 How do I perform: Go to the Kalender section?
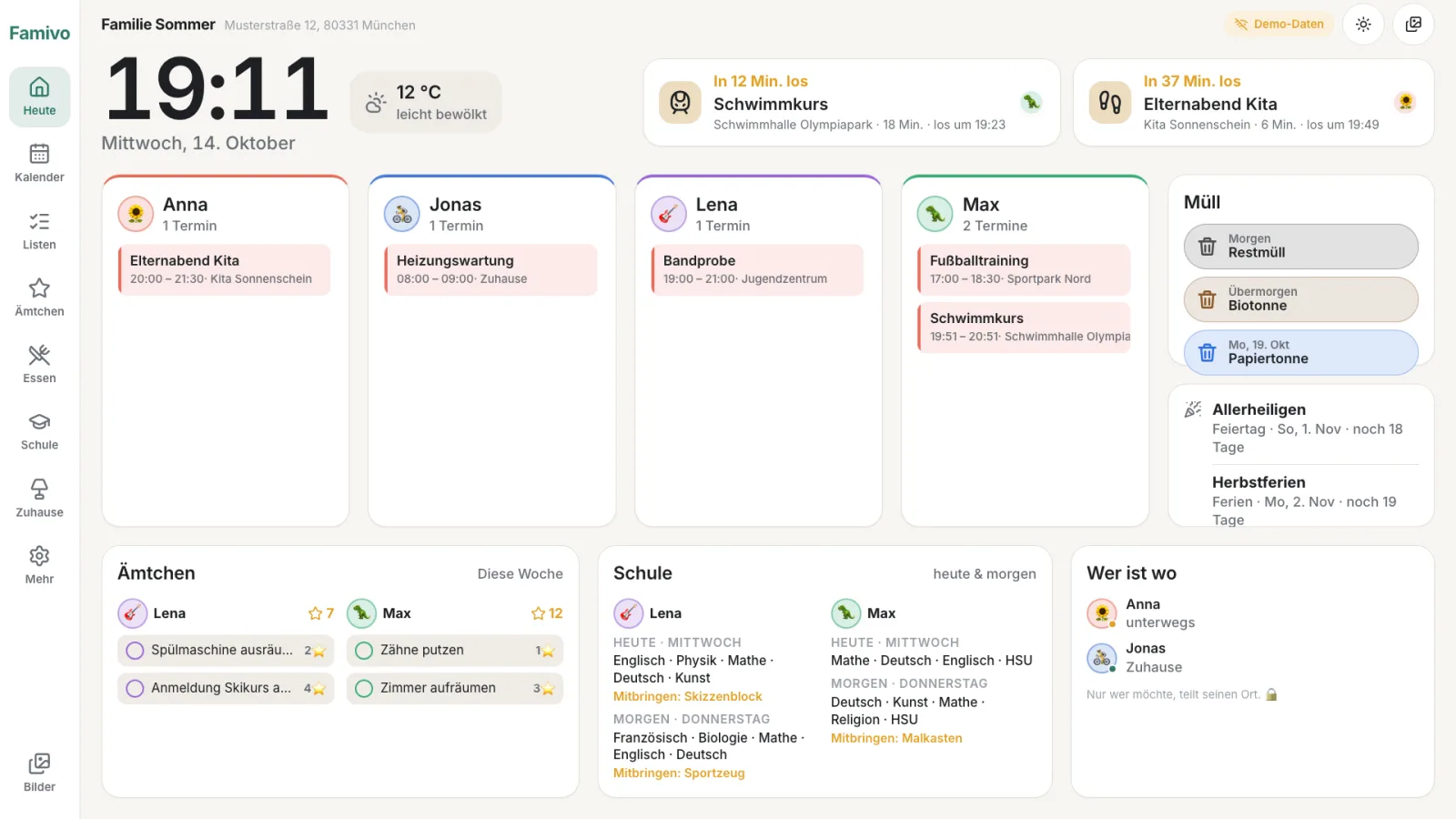39,164
